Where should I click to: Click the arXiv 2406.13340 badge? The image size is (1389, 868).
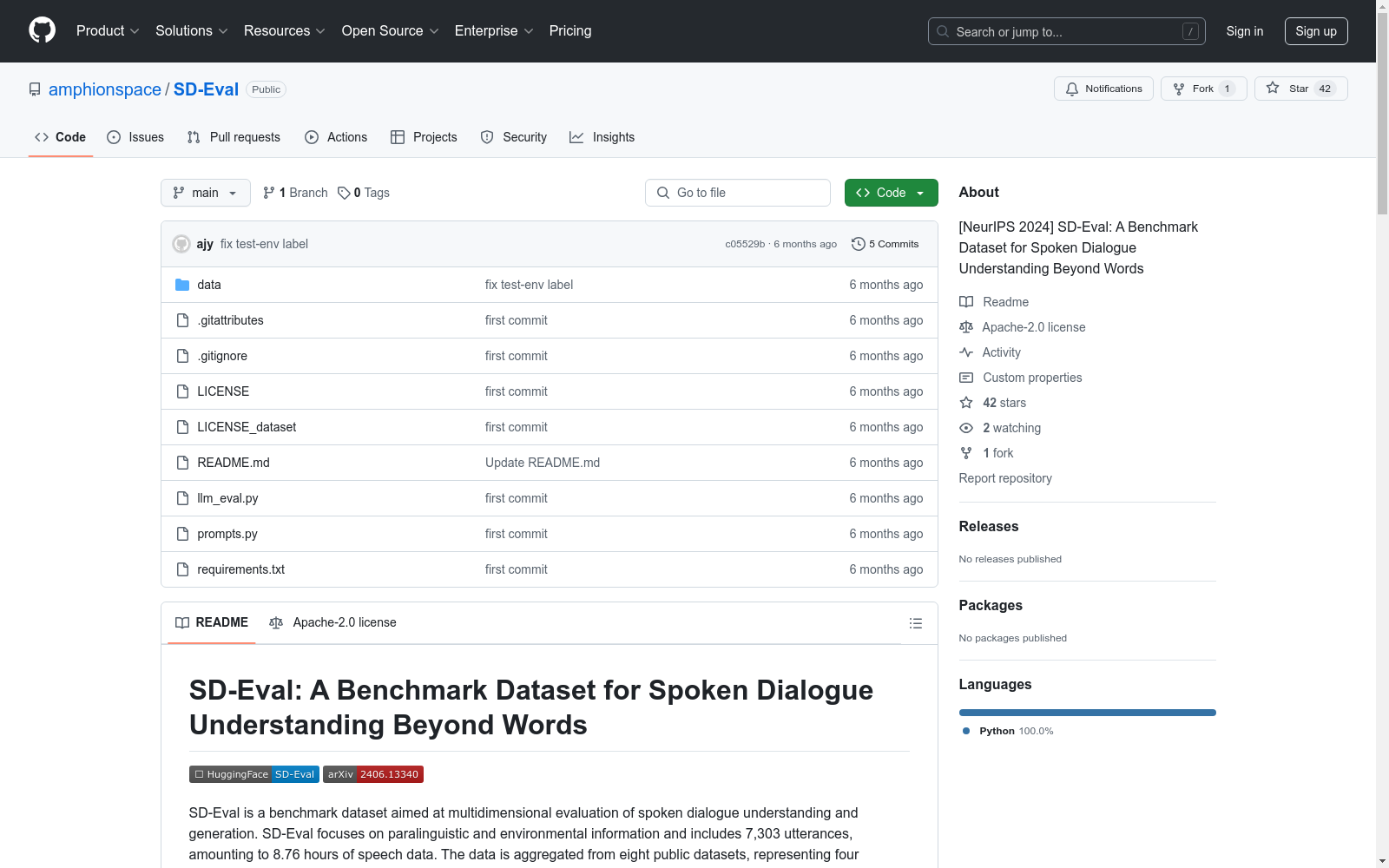click(373, 774)
